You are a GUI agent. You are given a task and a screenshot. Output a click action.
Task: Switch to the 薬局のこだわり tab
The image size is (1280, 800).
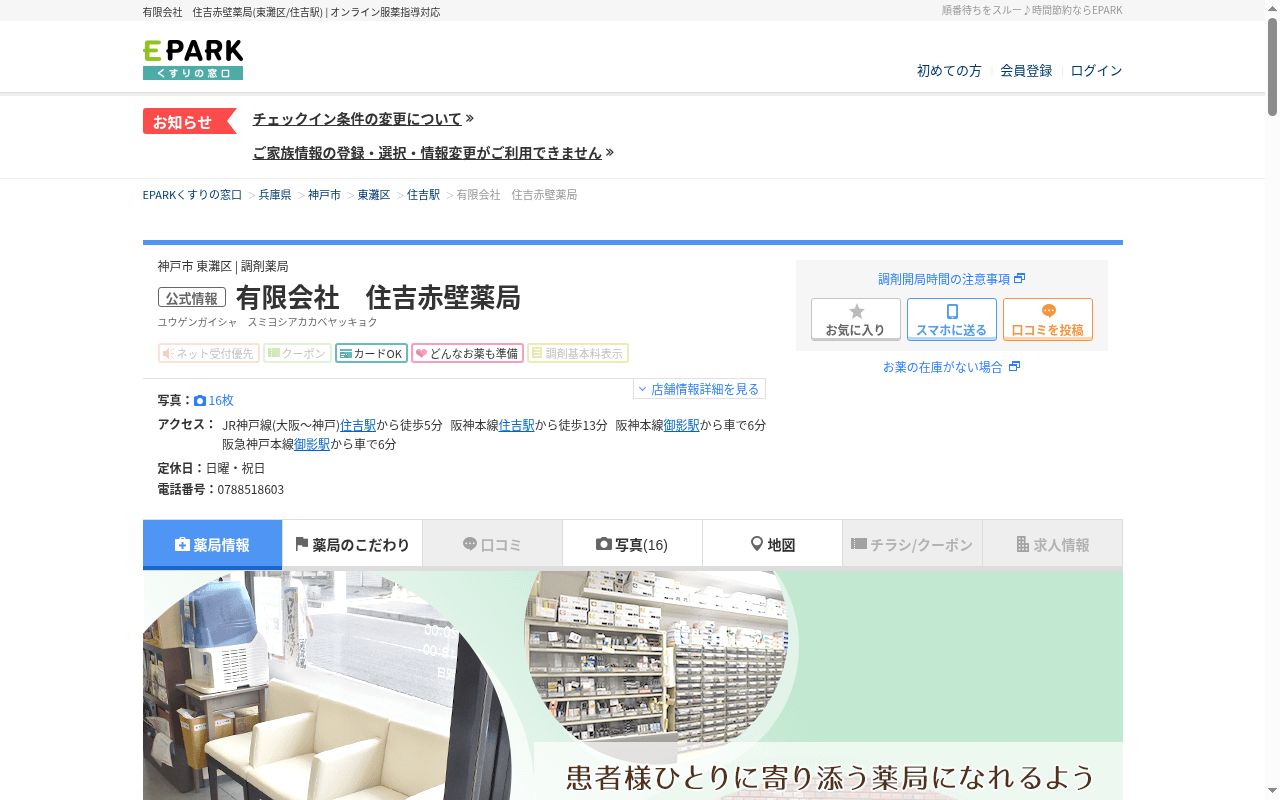point(352,545)
